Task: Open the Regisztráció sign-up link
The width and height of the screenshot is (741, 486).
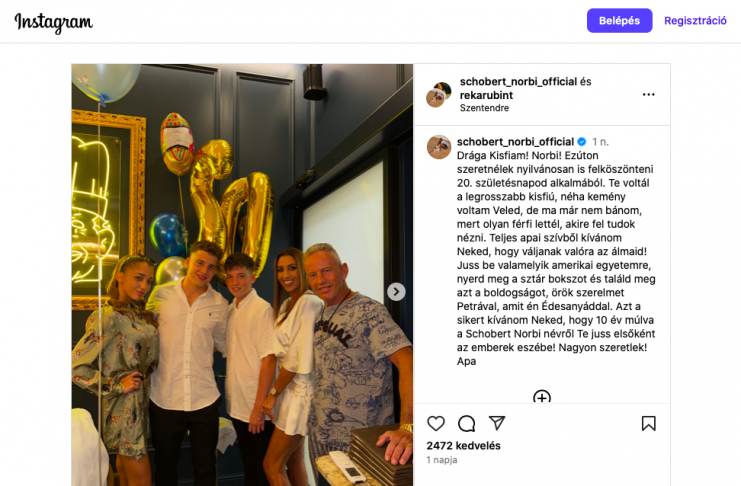Action: point(695,21)
